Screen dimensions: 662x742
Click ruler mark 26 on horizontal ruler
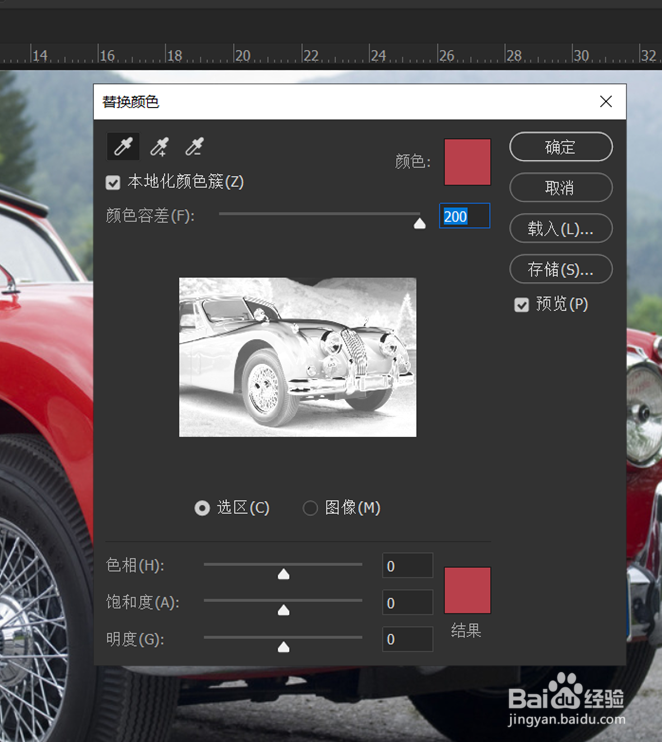tap(446, 56)
